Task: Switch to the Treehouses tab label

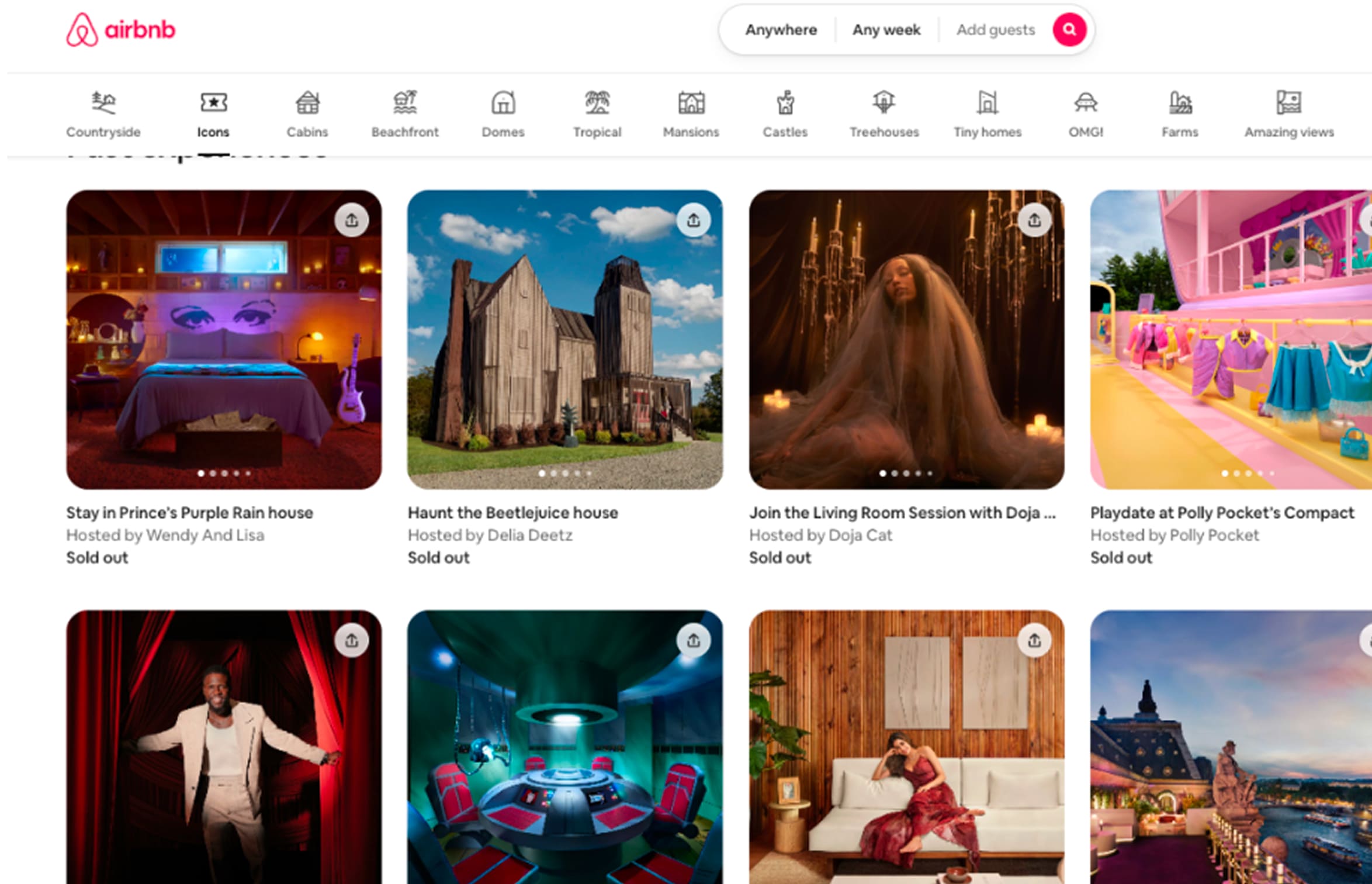Action: coord(884,132)
